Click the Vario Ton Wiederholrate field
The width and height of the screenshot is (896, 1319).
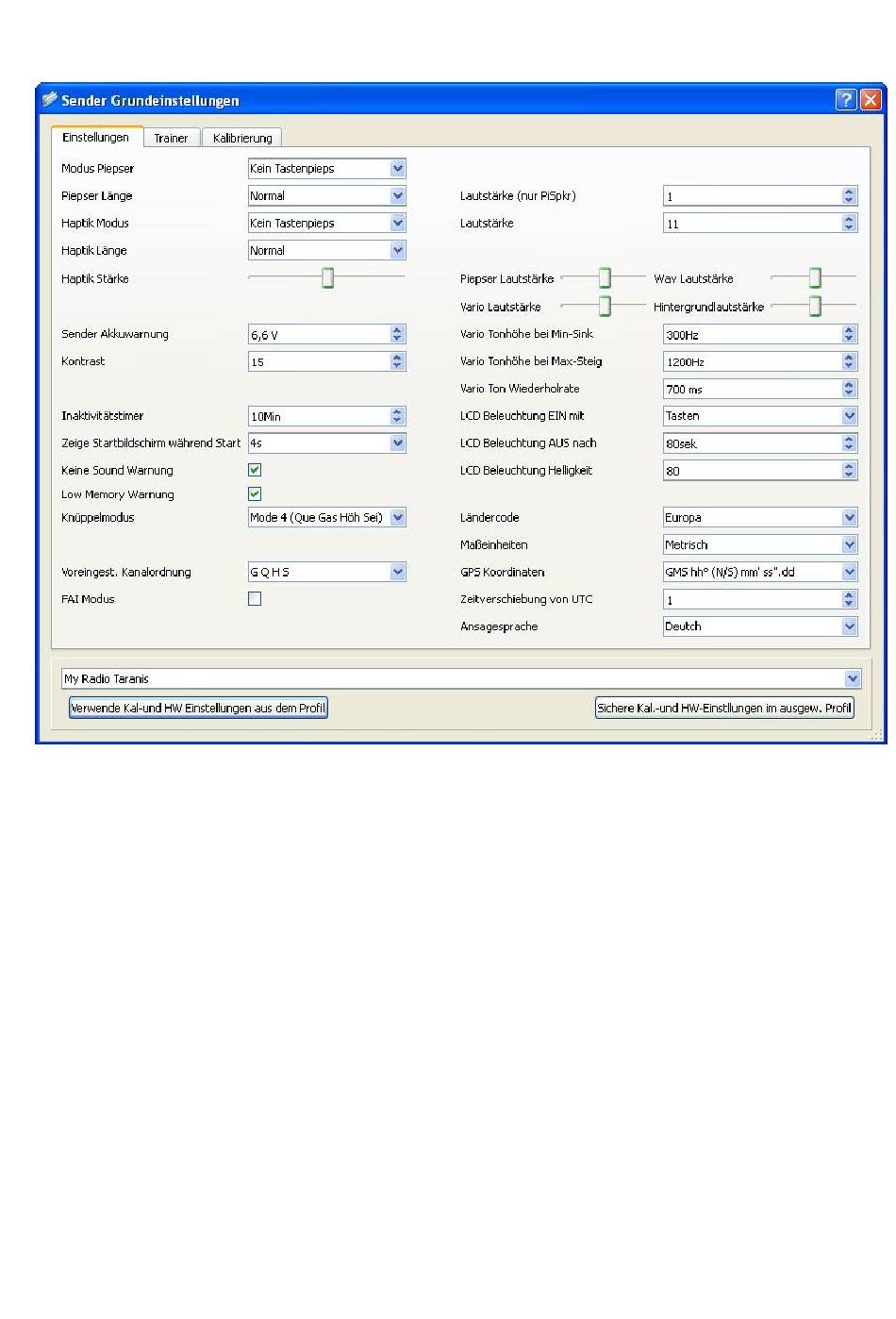click(752, 389)
